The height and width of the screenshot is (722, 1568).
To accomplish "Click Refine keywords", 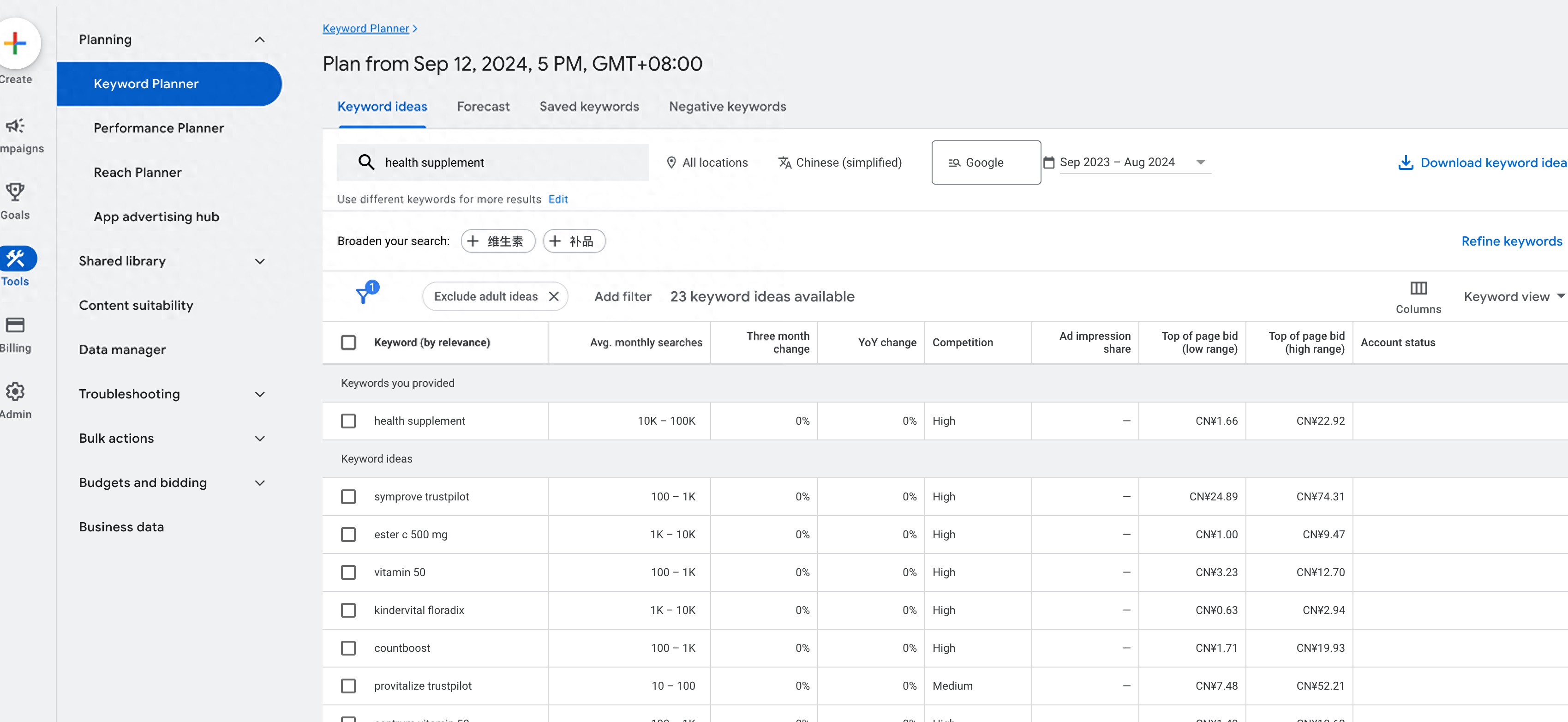I will click(1511, 241).
